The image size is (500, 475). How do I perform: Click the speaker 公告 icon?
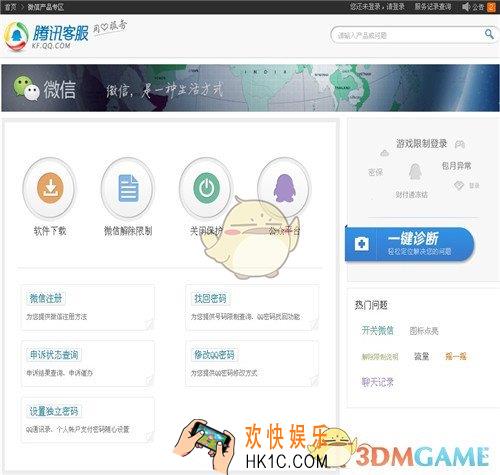pyautogui.click(x=466, y=7)
